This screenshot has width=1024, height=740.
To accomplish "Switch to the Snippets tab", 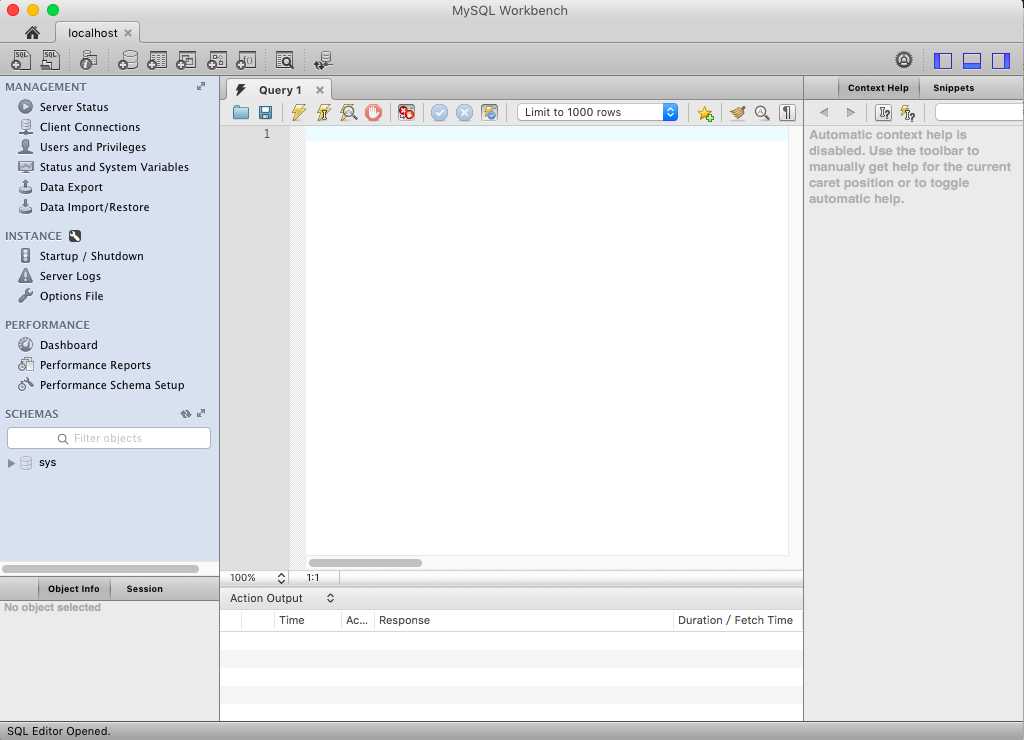I will [x=953, y=88].
